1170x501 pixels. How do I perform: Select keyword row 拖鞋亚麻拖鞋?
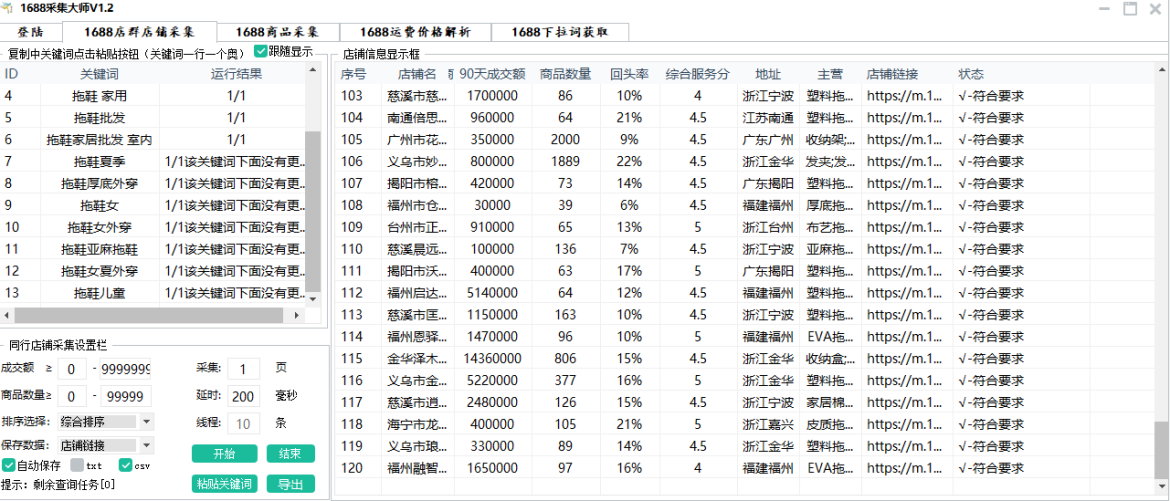[154, 249]
